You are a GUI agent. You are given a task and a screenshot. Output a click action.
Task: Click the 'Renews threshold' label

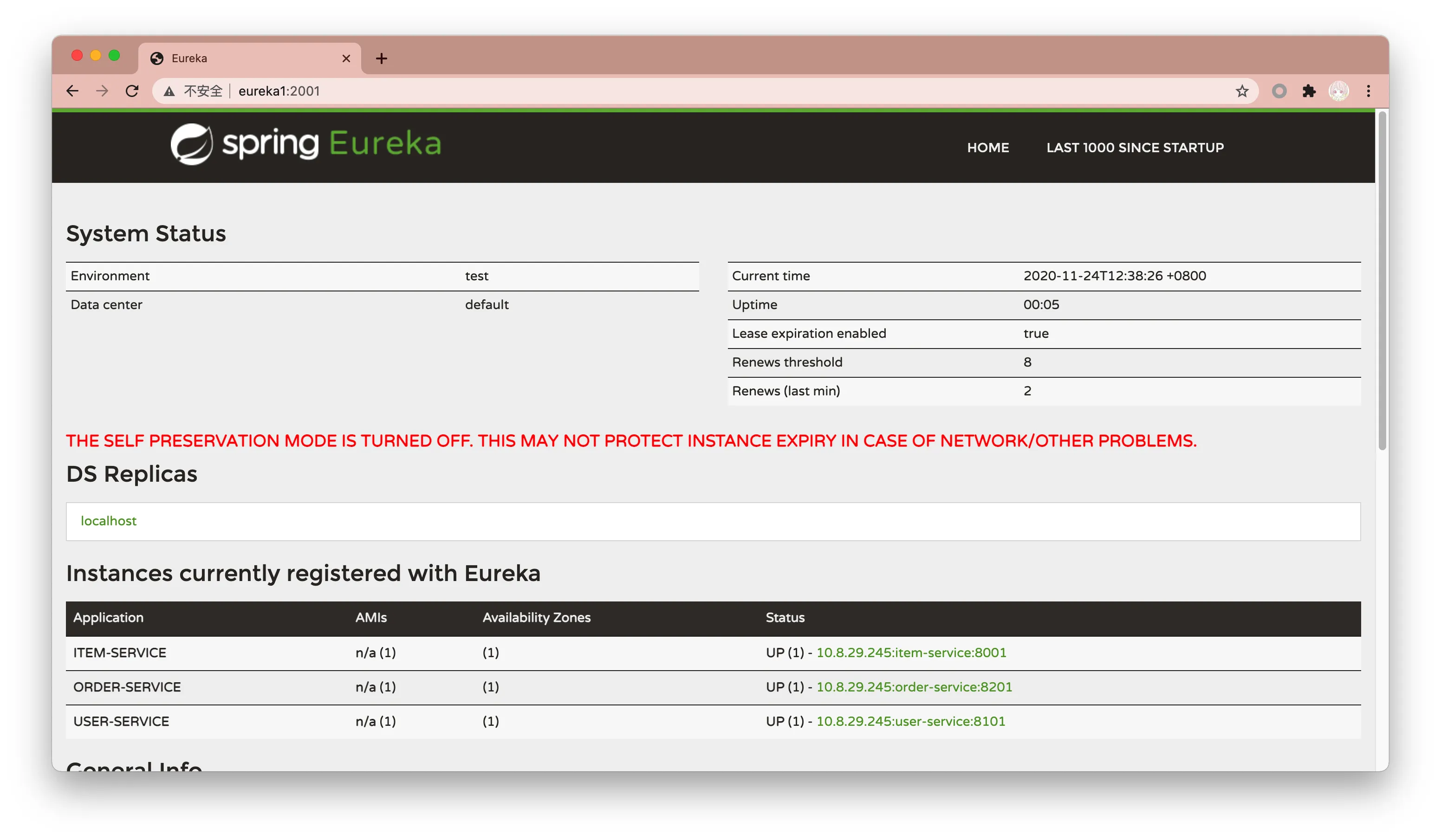pyautogui.click(x=787, y=362)
